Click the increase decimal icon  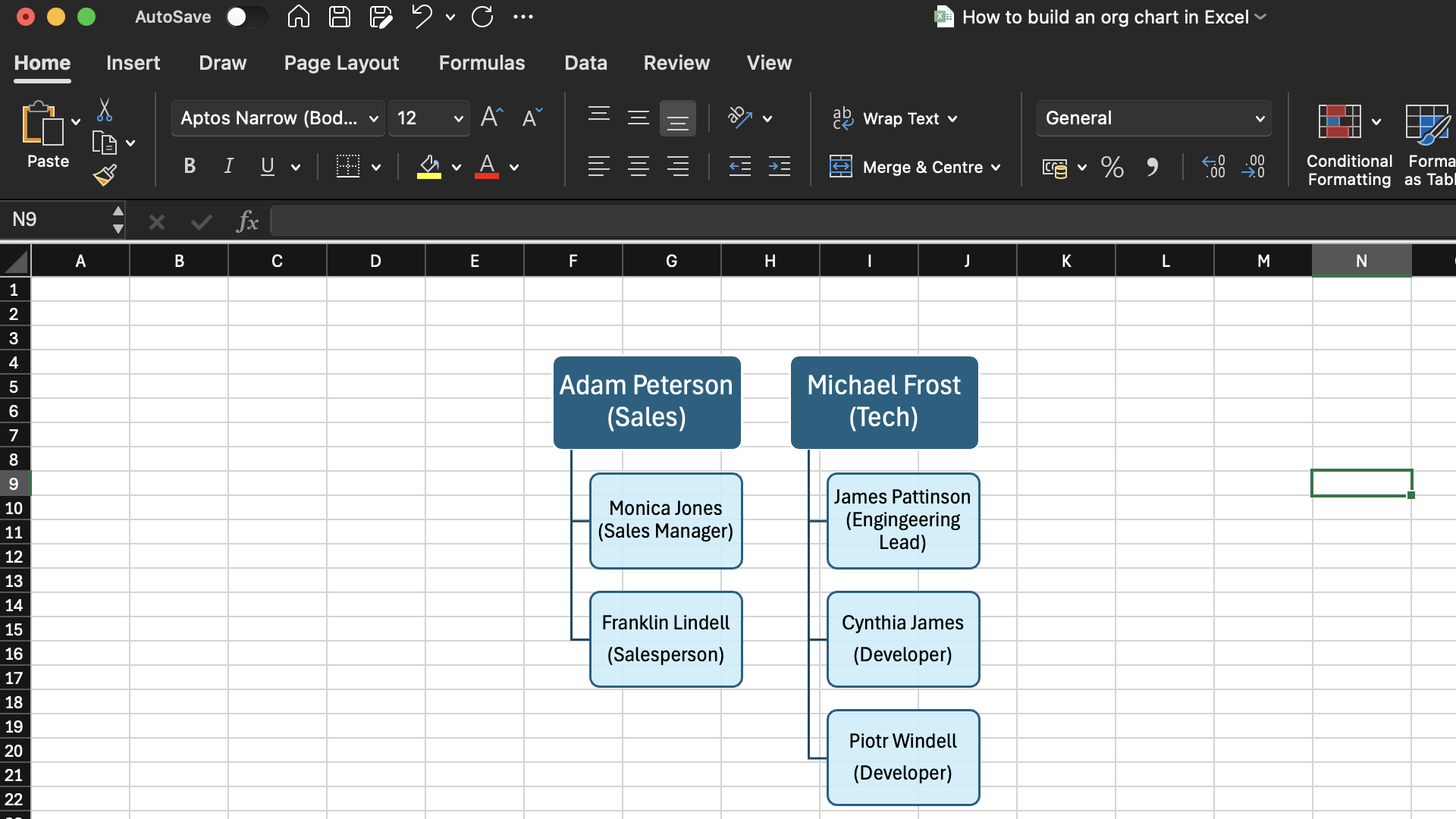pos(1213,167)
